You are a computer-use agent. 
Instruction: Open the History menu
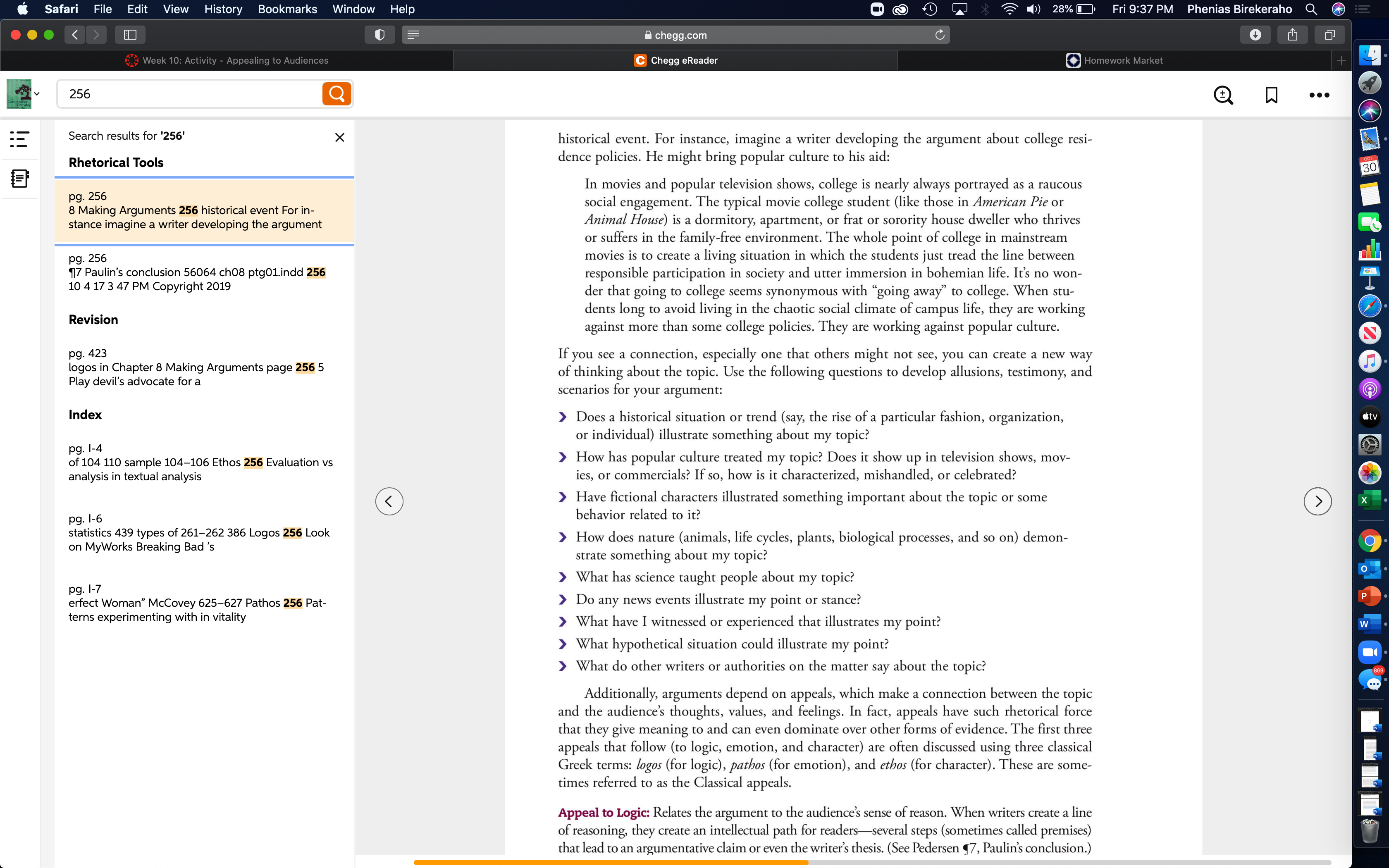tap(223, 9)
